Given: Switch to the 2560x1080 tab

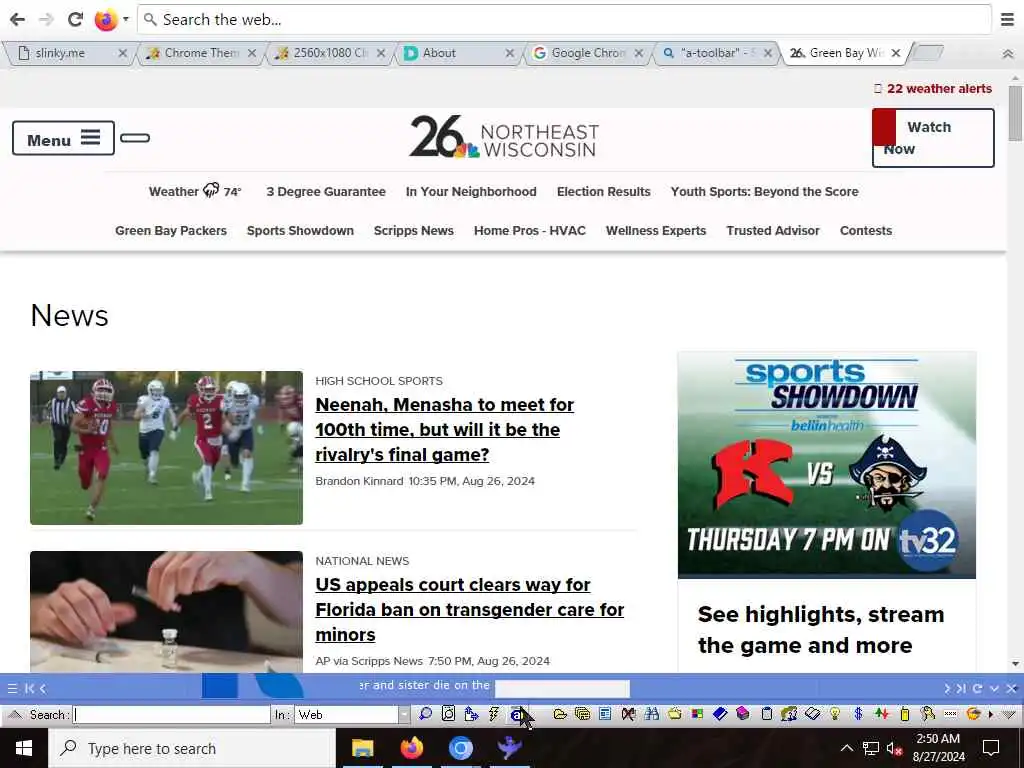Looking at the screenshot, I should pos(330,53).
